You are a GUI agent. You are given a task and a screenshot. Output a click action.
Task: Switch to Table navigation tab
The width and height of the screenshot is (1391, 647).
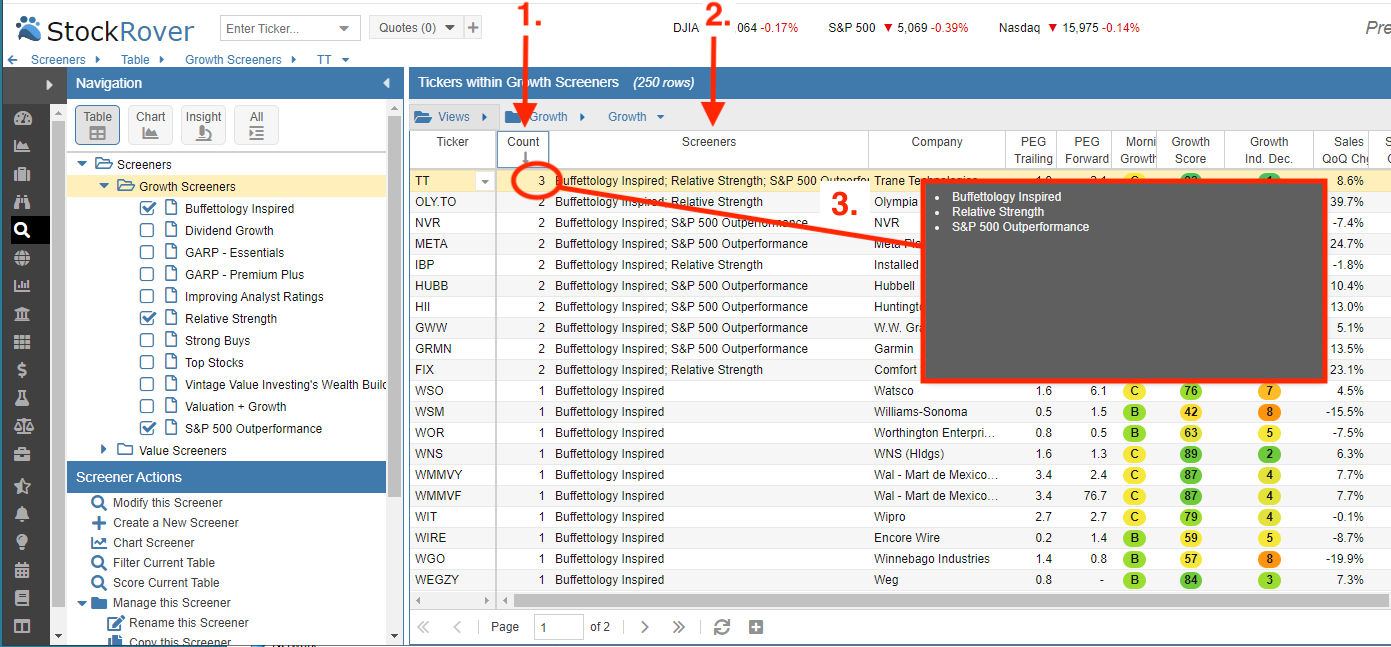click(x=97, y=125)
